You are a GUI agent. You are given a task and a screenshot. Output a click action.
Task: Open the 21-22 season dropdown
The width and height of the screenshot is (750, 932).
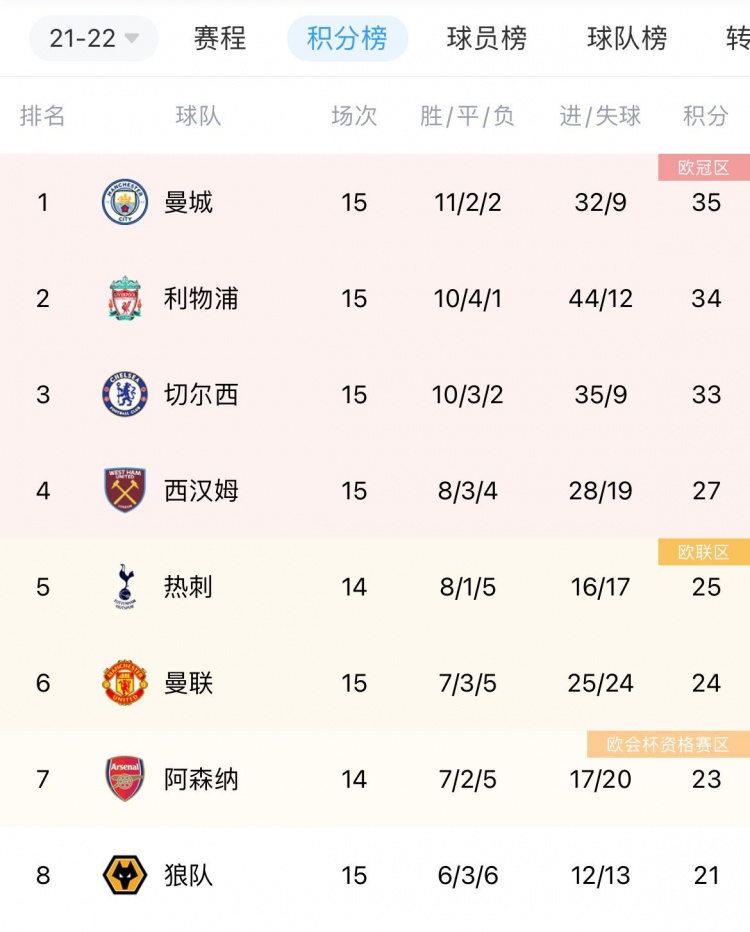93,39
